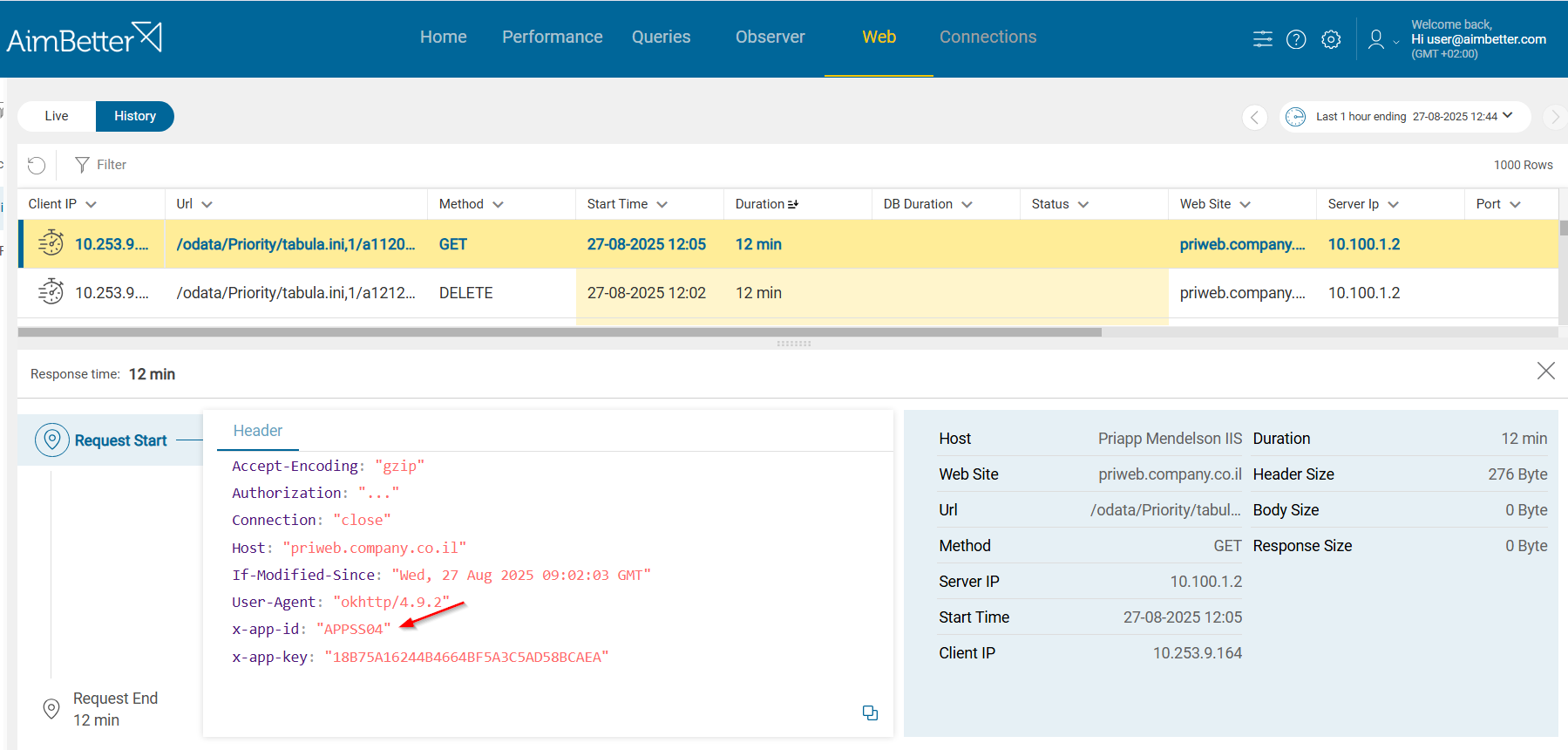Select the DELETE request row URL
The image size is (1568, 750).
295,293
